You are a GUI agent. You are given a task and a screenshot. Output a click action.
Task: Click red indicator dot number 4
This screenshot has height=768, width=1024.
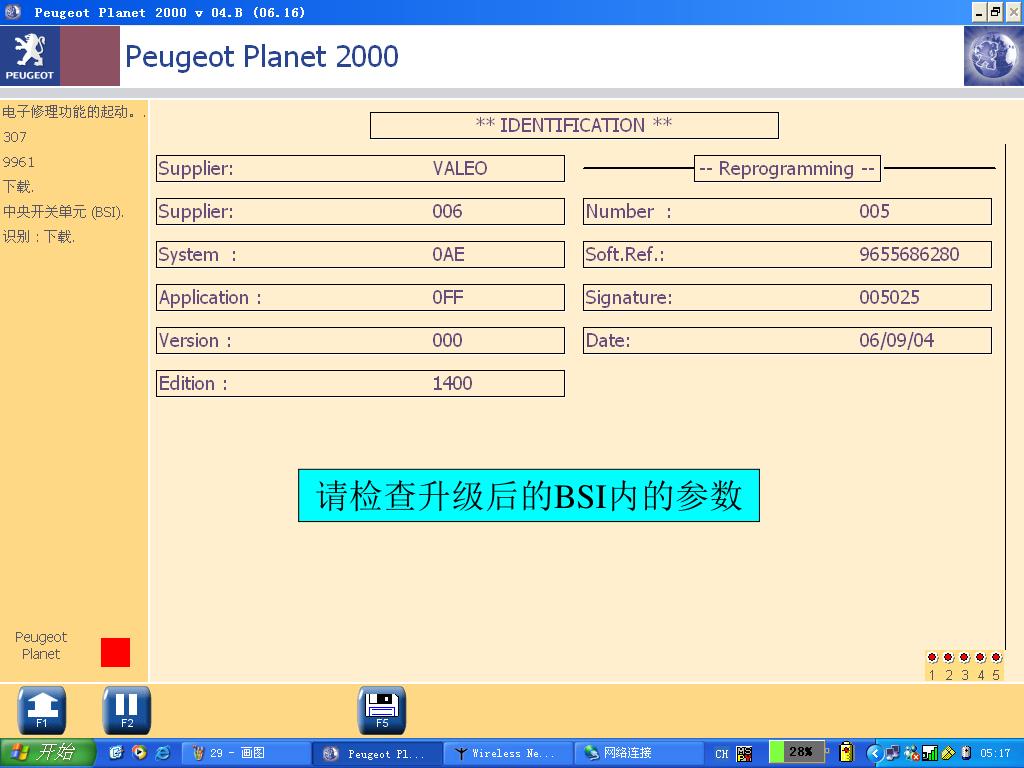[980, 658]
